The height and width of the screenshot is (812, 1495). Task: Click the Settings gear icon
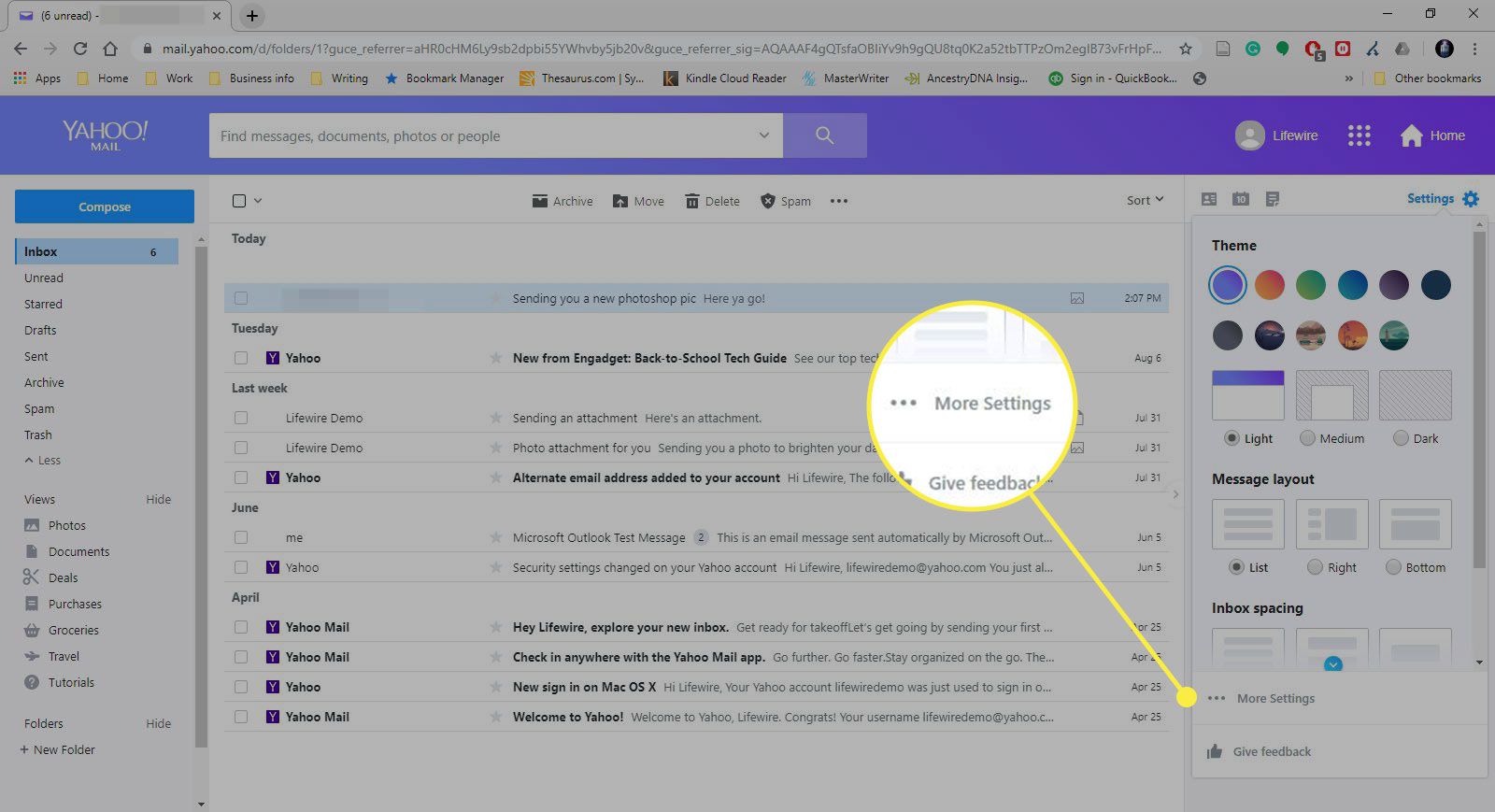coord(1471,199)
